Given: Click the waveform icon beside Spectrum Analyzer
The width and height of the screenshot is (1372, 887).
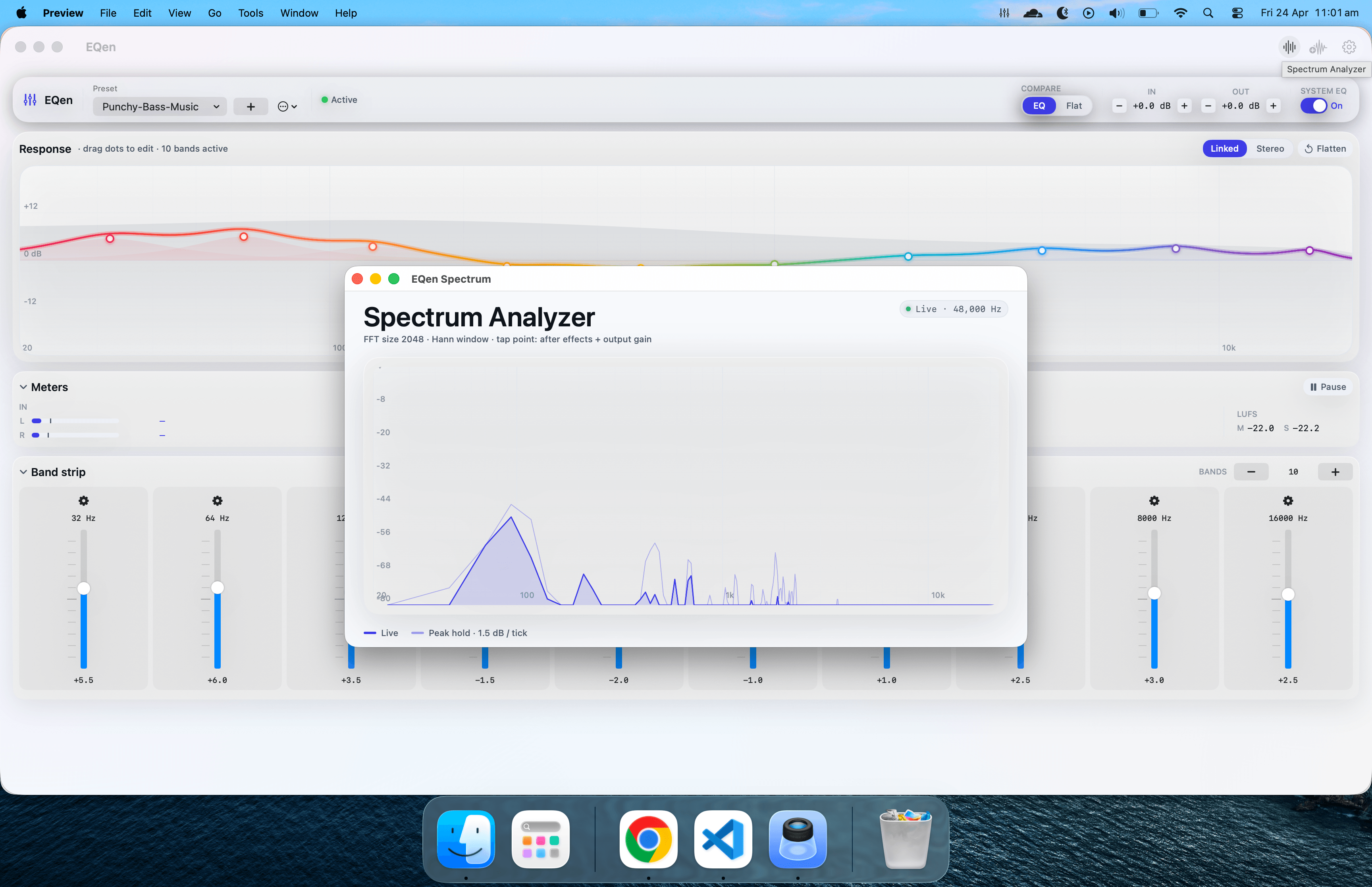Looking at the screenshot, I should pyautogui.click(x=1318, y=47).
